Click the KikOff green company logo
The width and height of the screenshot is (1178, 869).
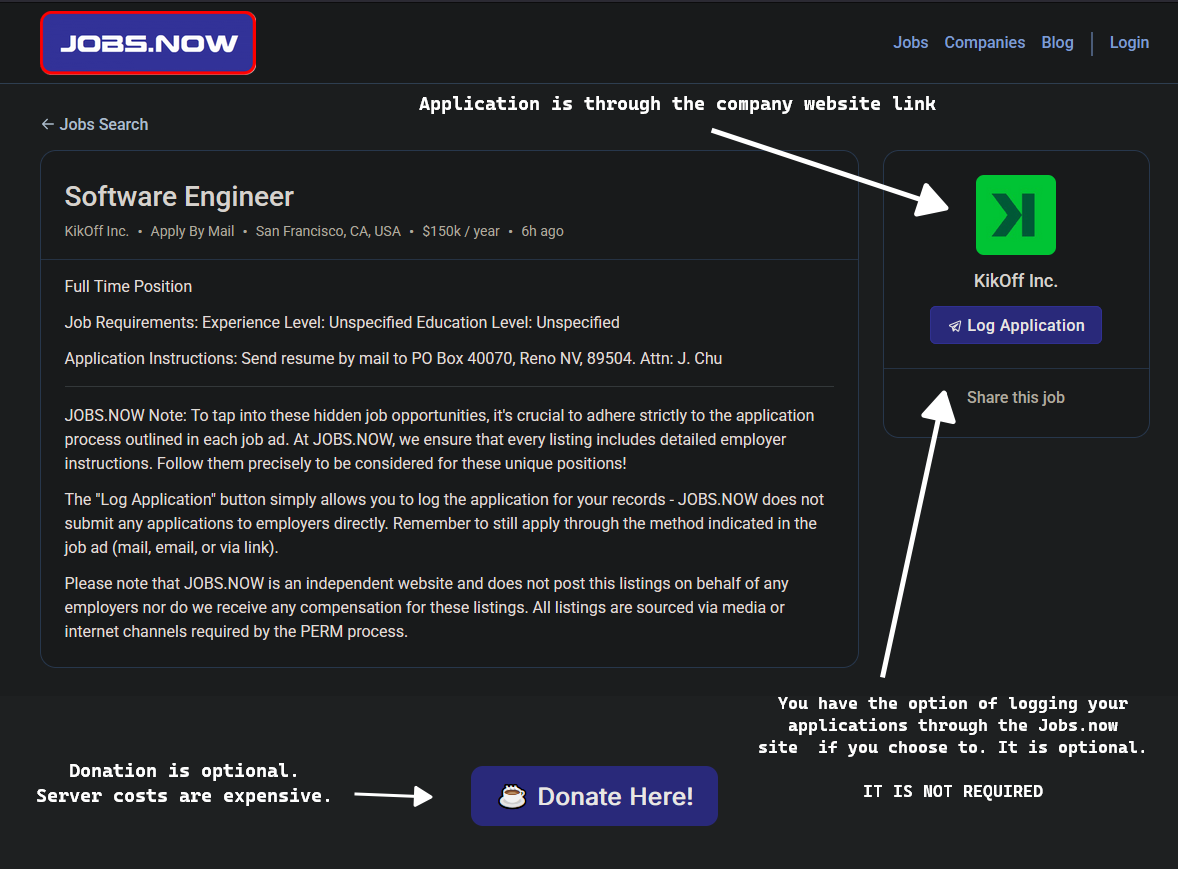pyautogui.click(x=1016, y=215)
